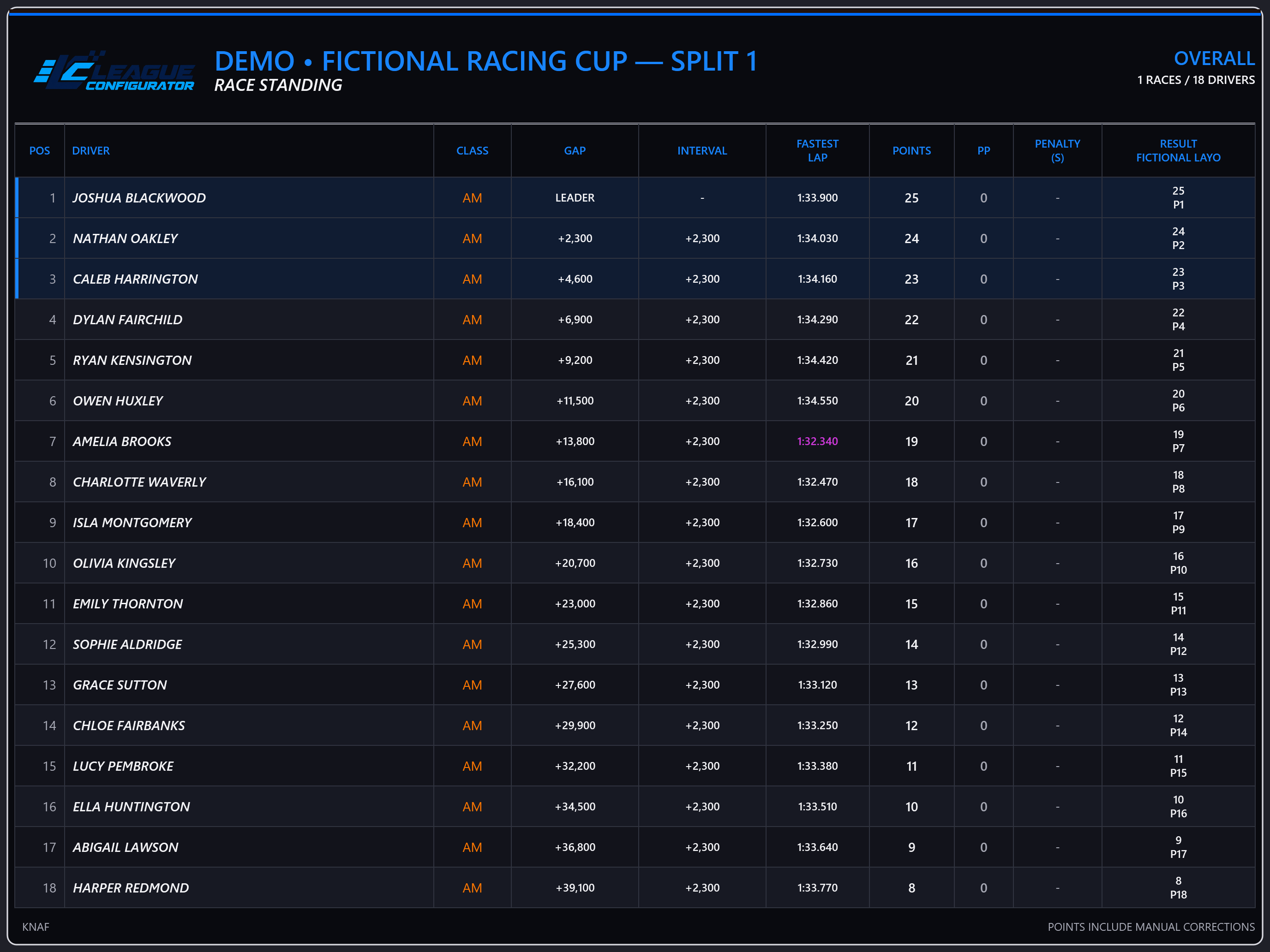Viewport: 1270px width, 952px height.
Task: Click 'POINTS INCLUDE MANUAL CORRECTIONS' note
Action: point(1151,927)
